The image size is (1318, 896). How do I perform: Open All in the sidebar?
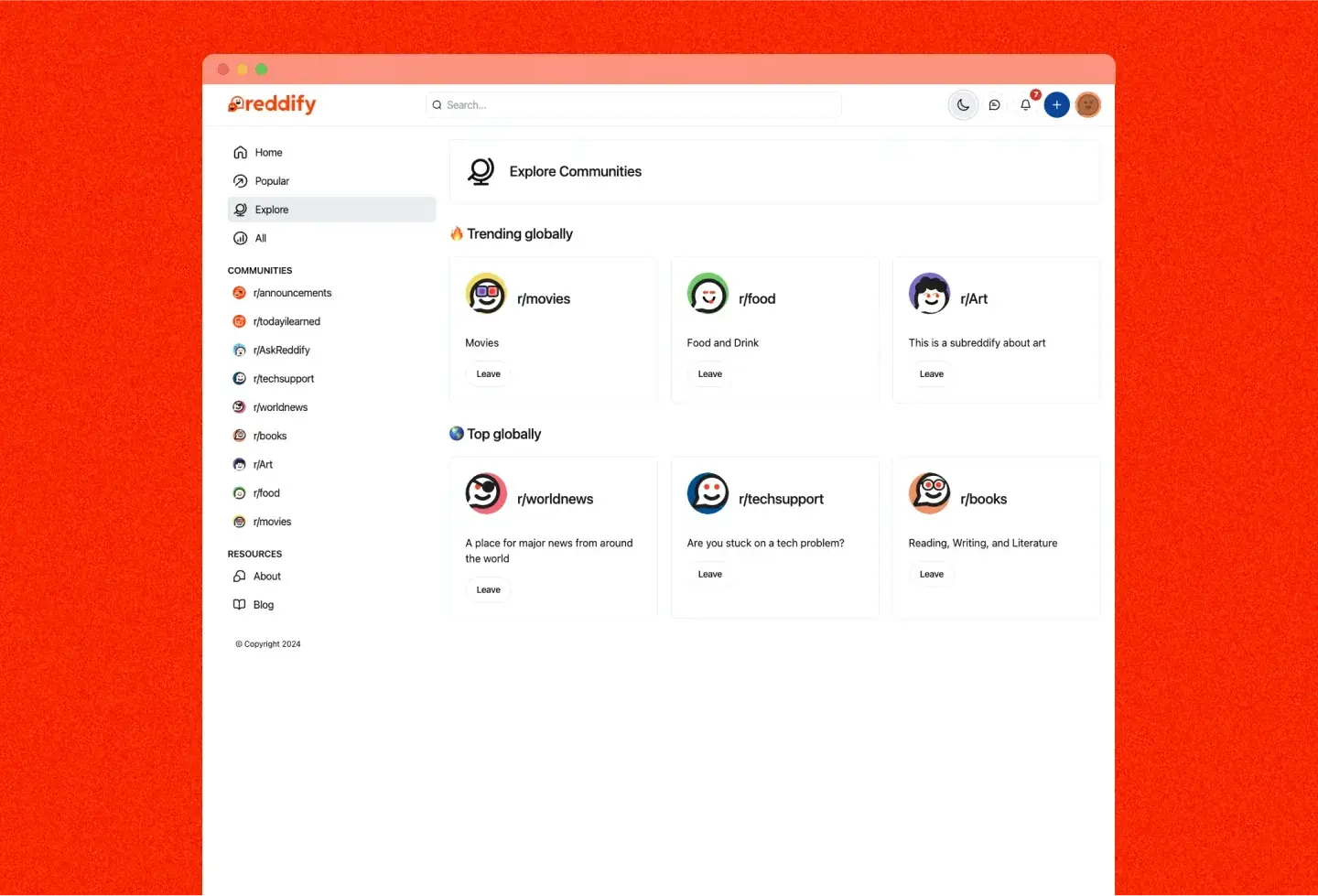[x=331, y=238]
